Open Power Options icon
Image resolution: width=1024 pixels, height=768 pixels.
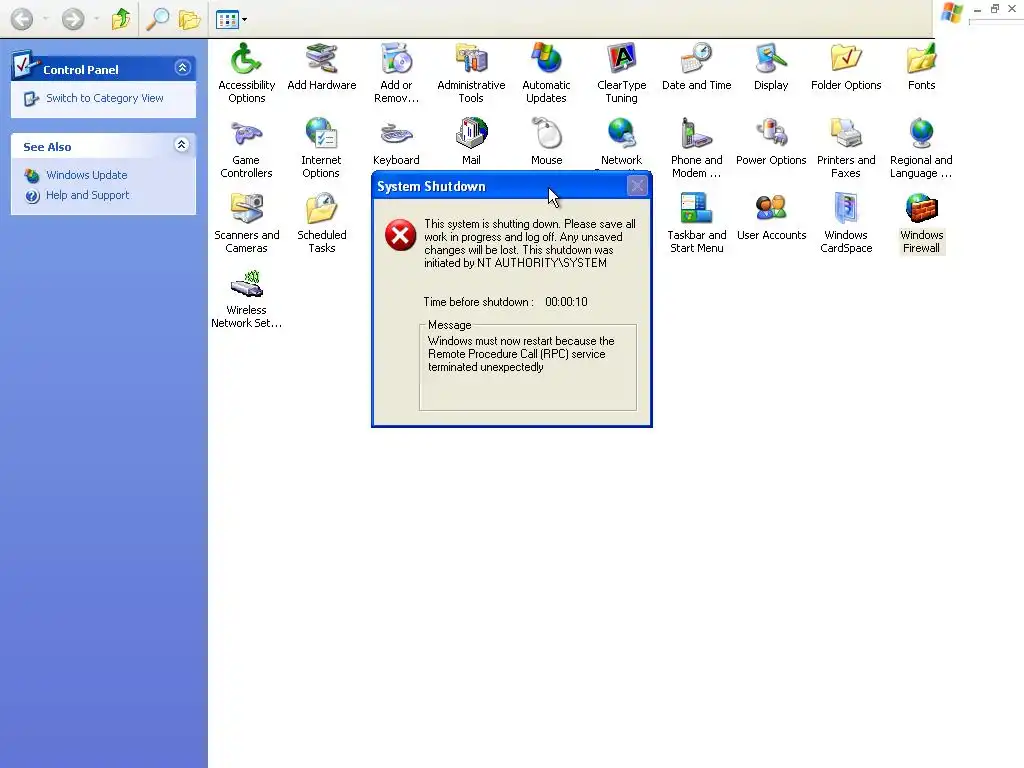click(x=771, y=142)
